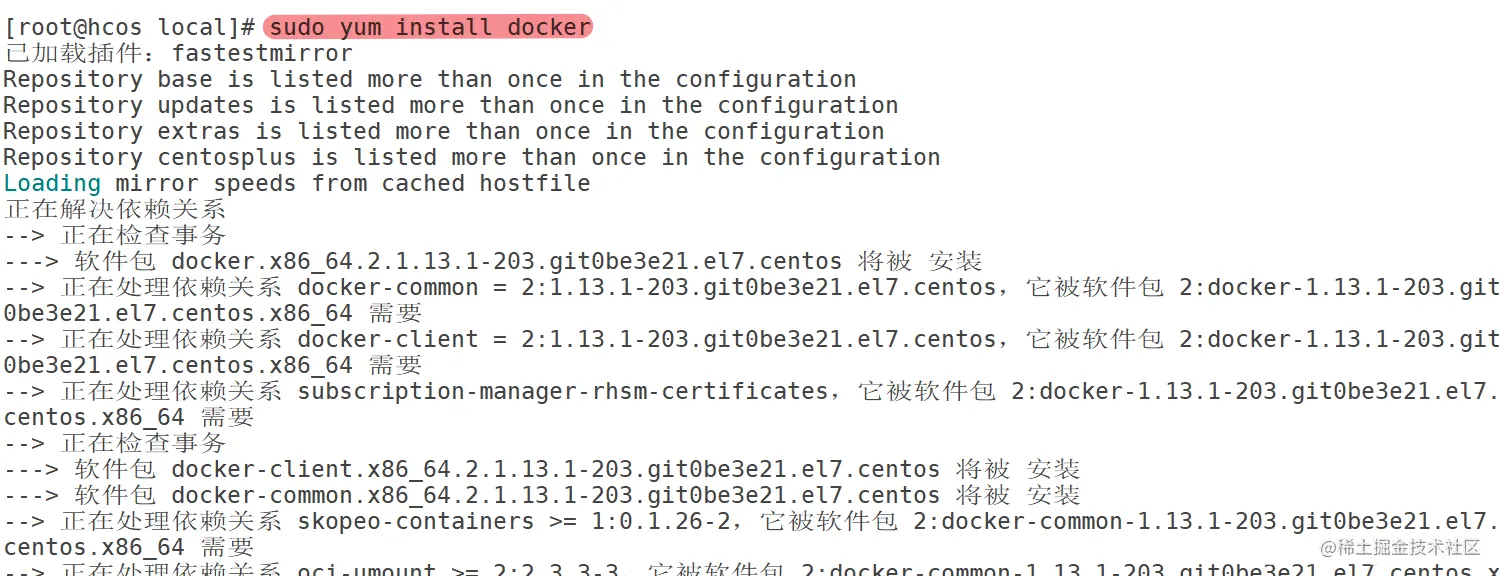Click the Repository extras warning line

pyautogui.click(x=443, y=131)
